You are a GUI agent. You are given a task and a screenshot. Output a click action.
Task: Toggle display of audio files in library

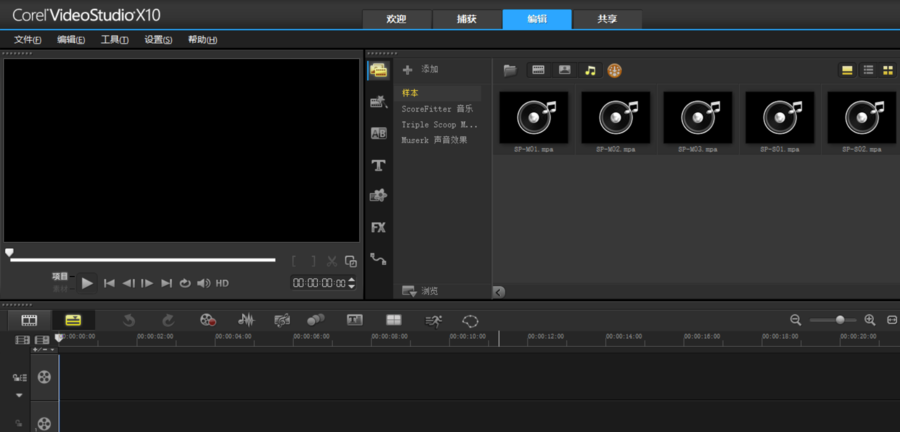coord(590,70)
